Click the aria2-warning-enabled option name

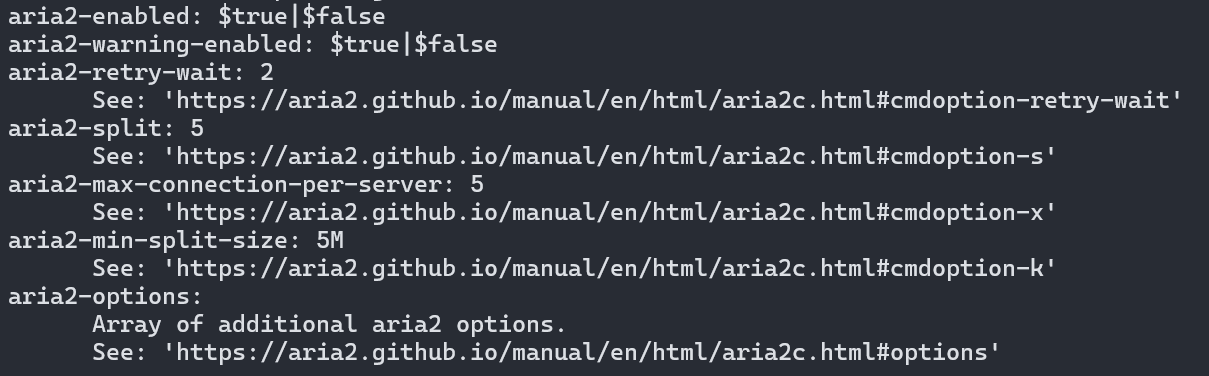(155, 44)
